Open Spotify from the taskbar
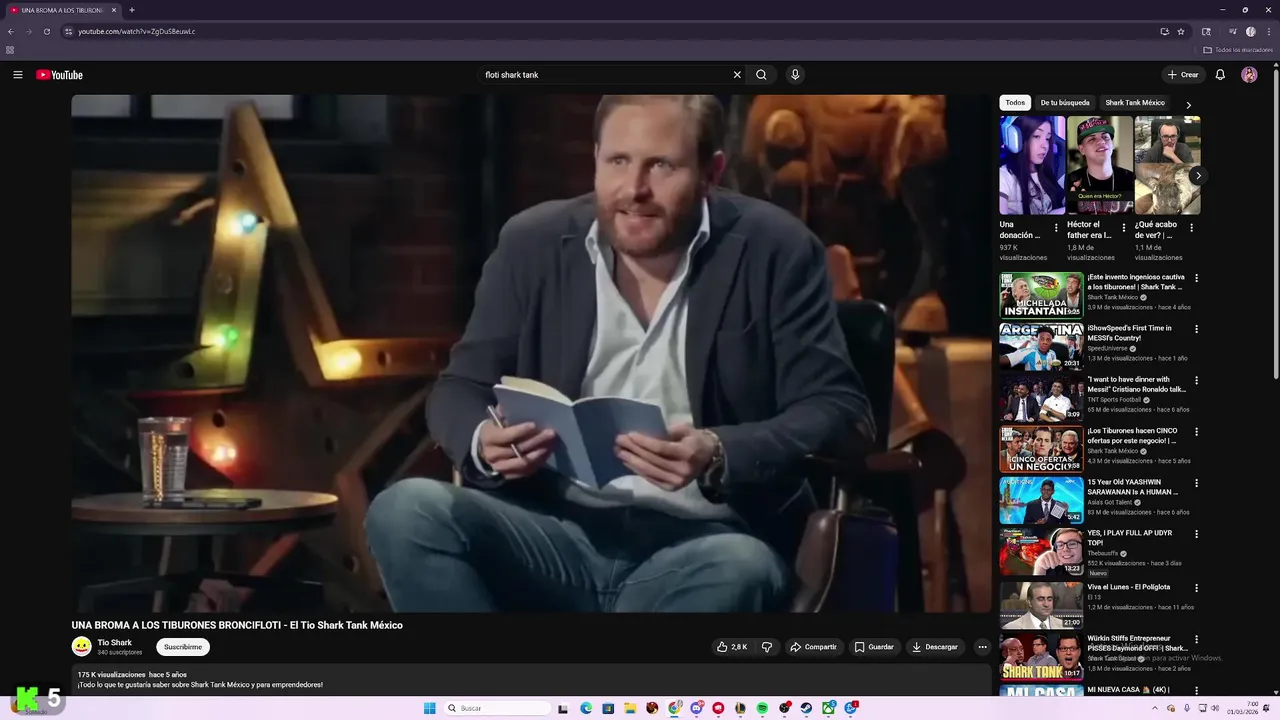The image size is (1280, 720). (762, 708)
